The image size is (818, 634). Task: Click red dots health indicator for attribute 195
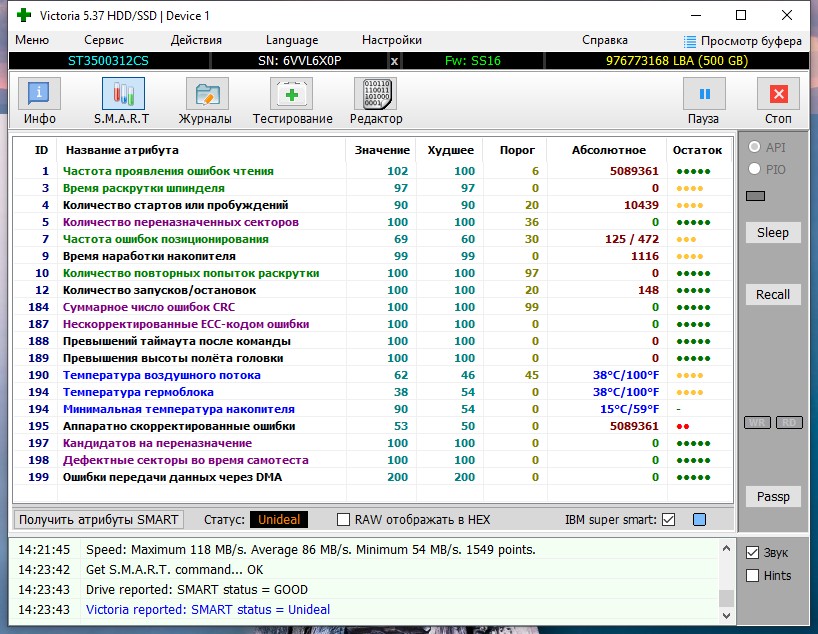coord(683,426)
